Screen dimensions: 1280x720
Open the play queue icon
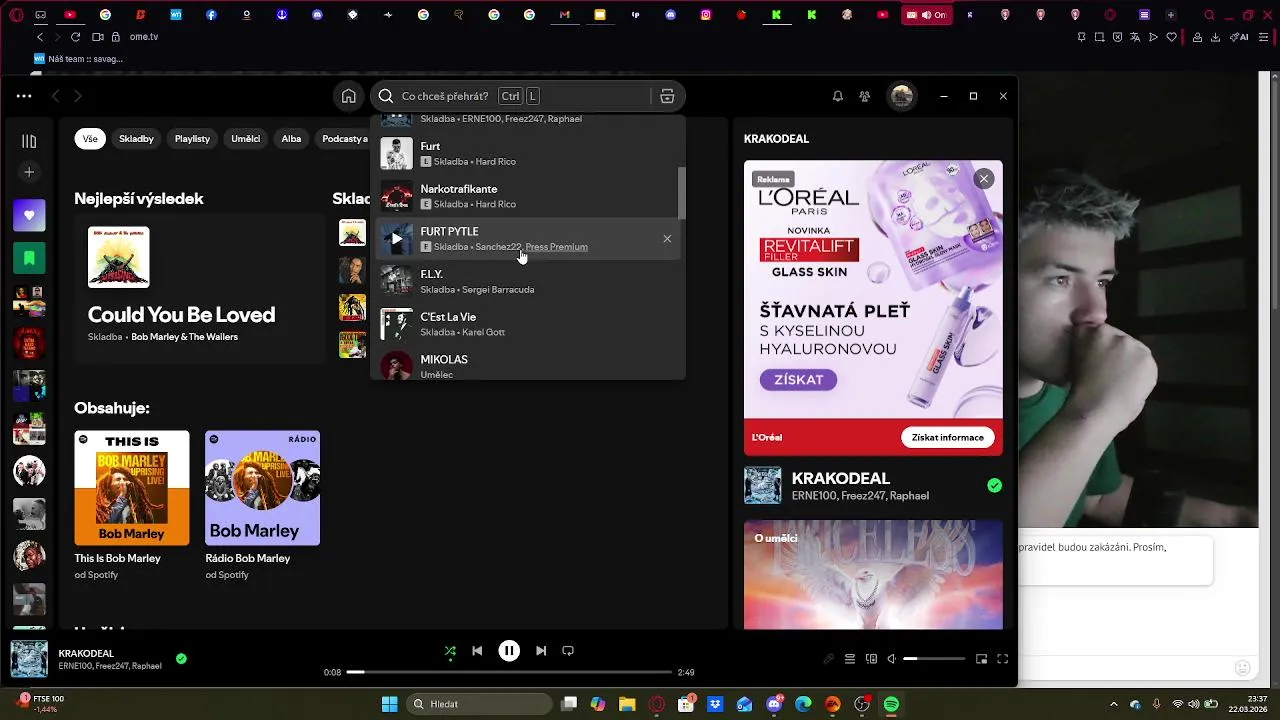coord(850,659)
